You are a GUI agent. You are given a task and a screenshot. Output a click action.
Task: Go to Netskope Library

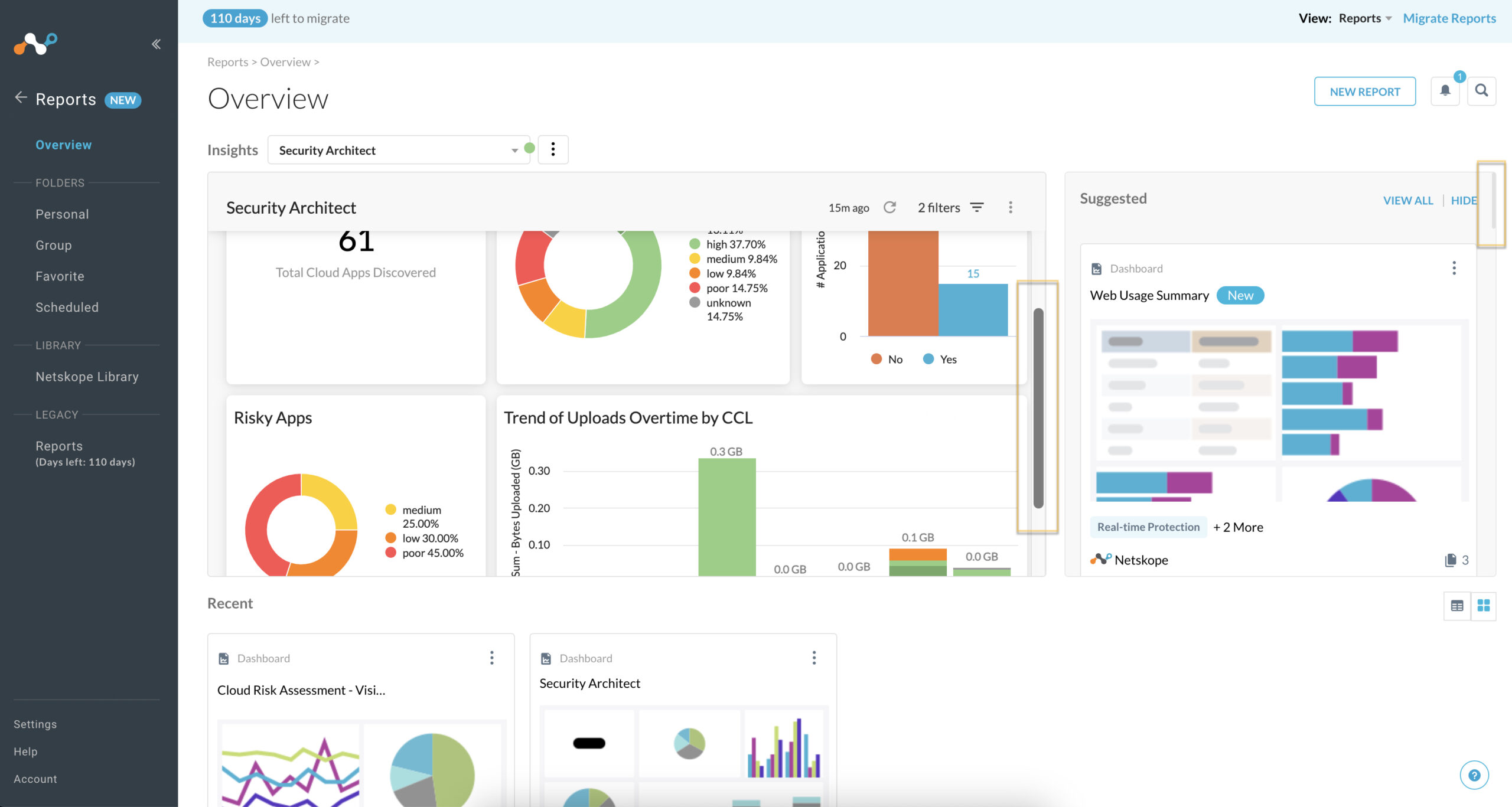coord(87,377)
